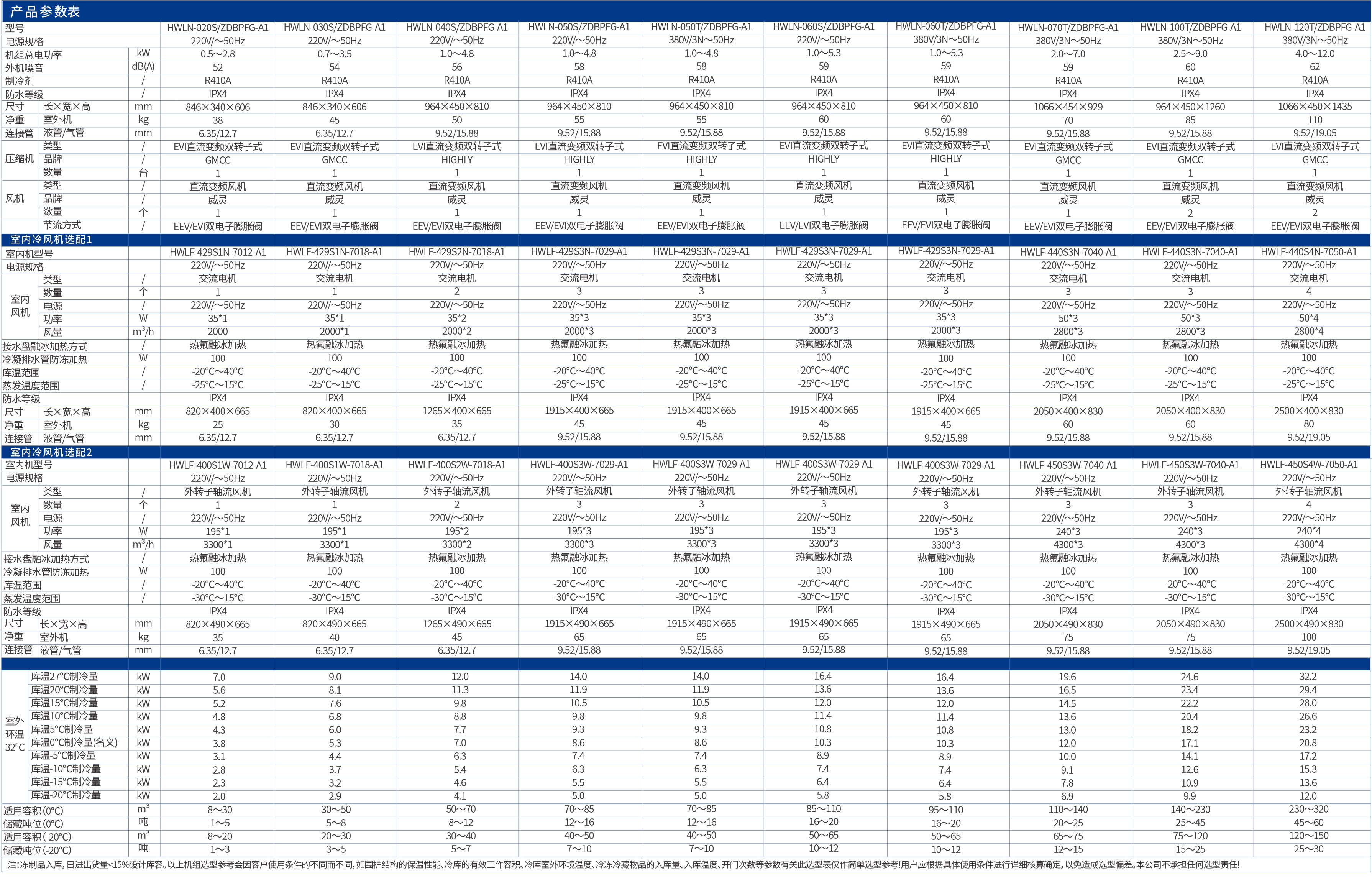Select the HWLN-120T/ZDBPFG-A1 model column header

coord(1315,27)
